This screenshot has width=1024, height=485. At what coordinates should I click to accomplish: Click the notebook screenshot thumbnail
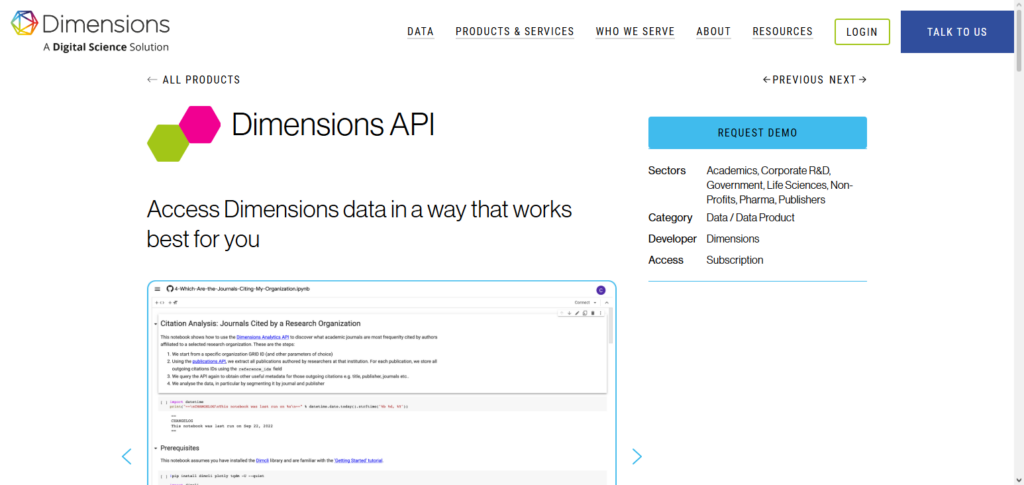(x=381, y=383)
